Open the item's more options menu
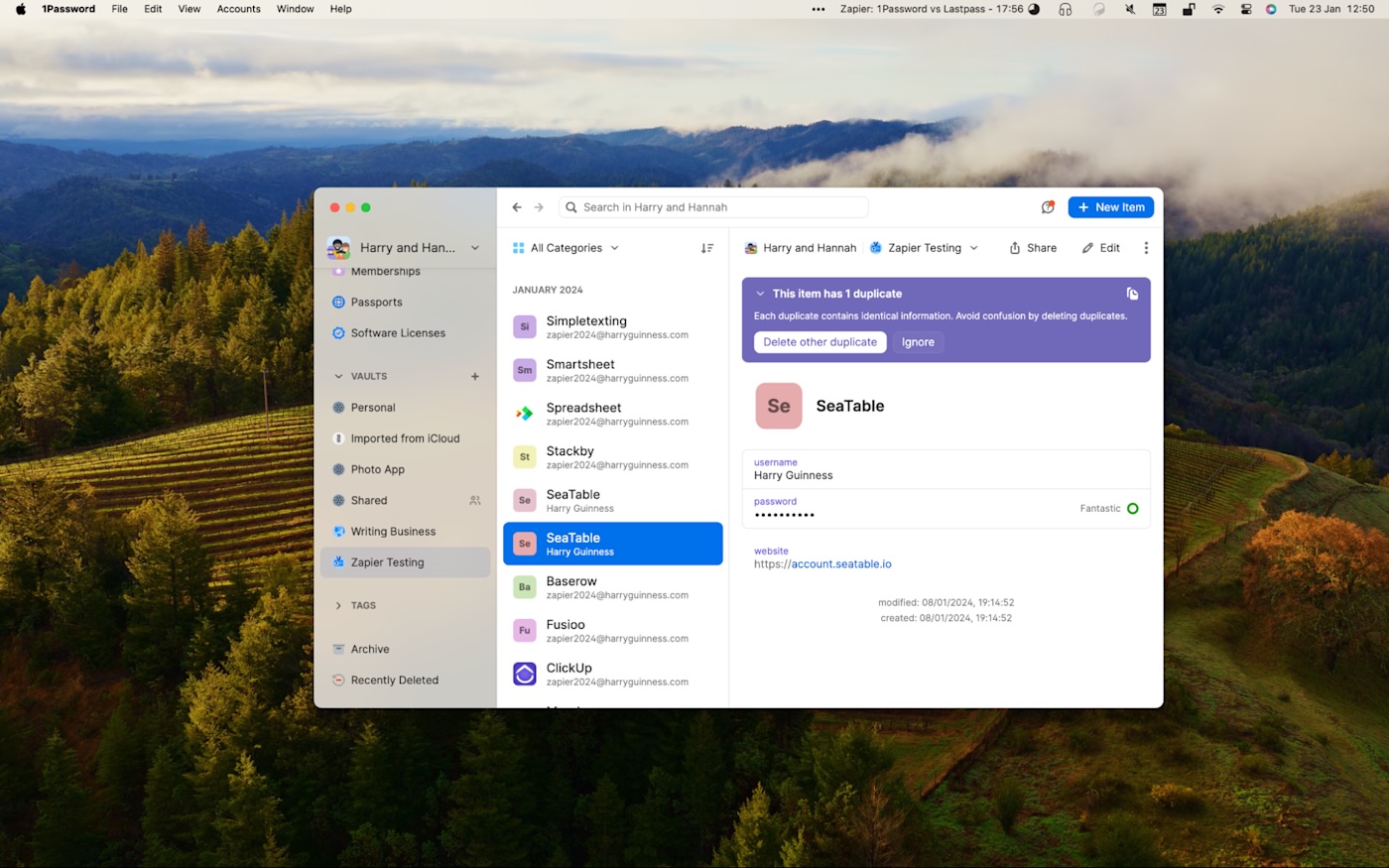This screenshot has width=1389, height=868. 1146,248
